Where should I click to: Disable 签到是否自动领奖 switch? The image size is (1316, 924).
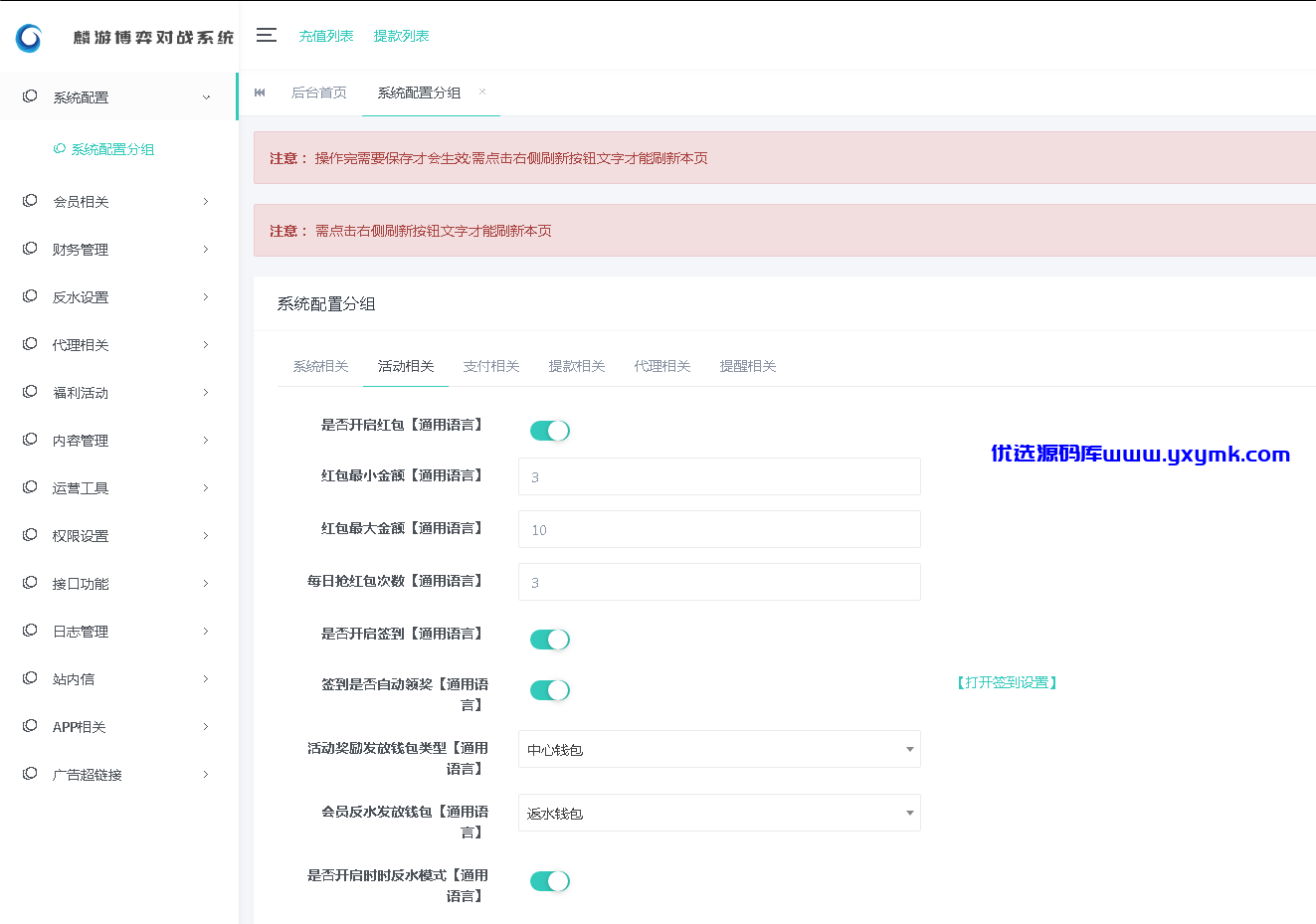(550, 690)
